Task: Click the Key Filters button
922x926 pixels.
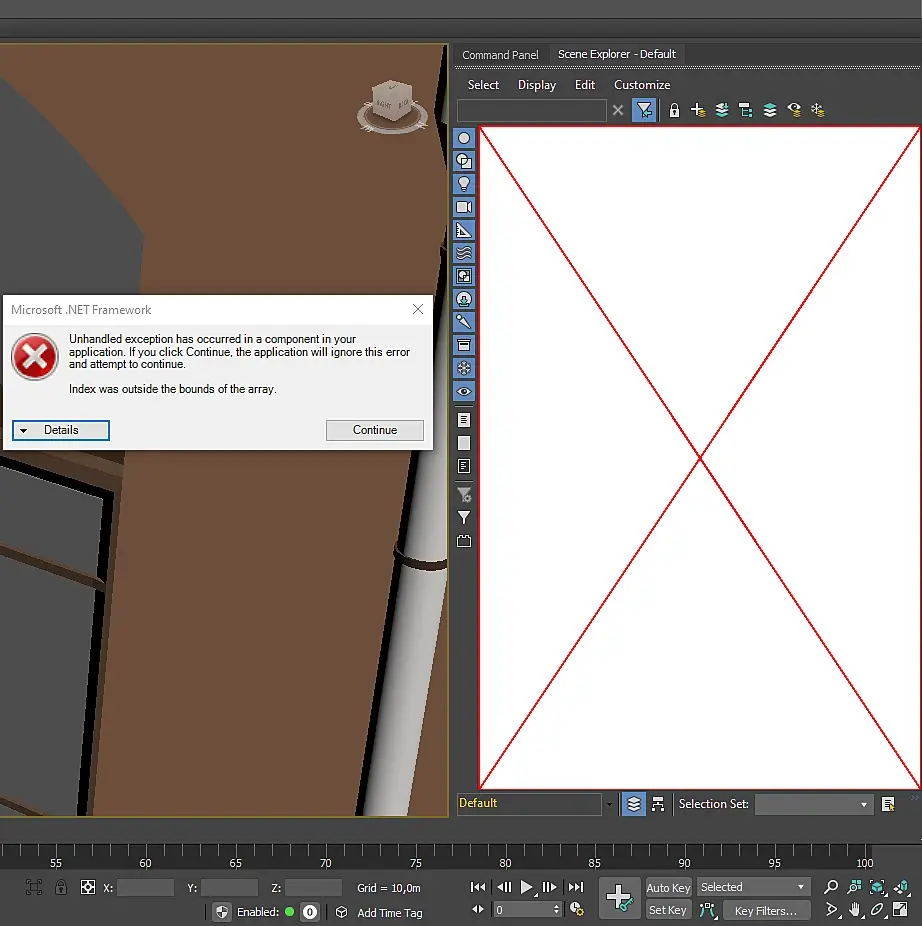Action: (765, 911)
